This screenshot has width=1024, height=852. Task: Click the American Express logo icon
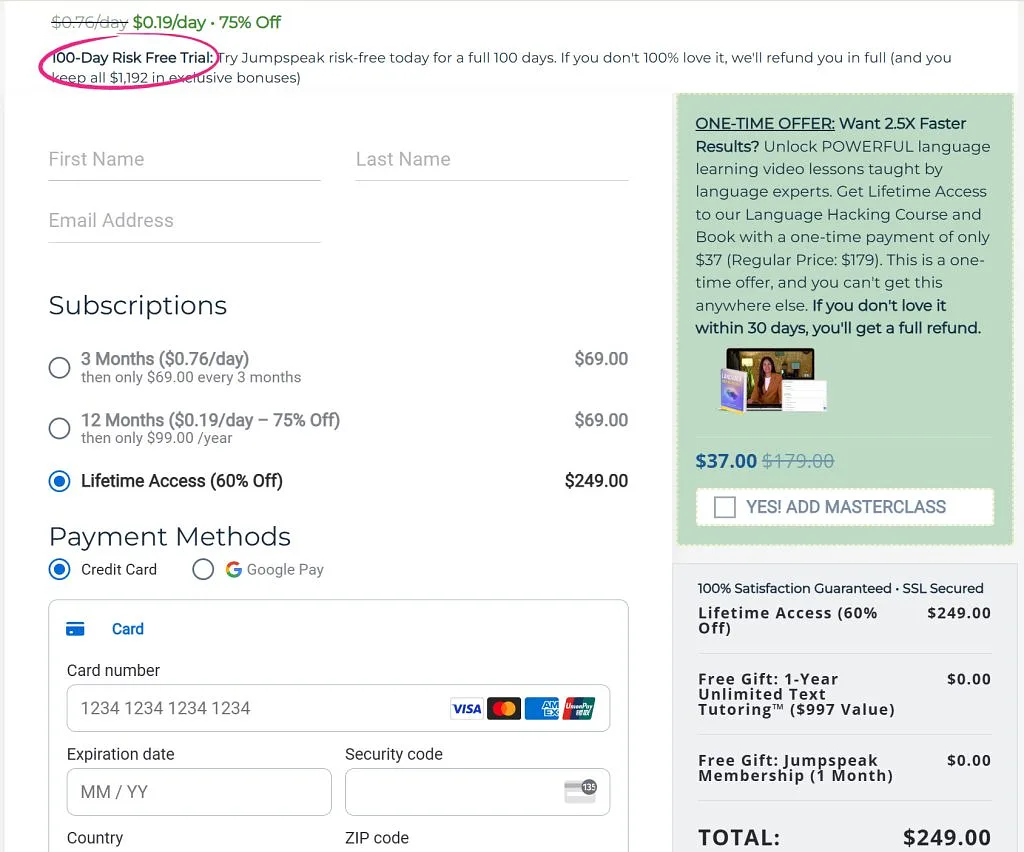[x=542, y=708]
